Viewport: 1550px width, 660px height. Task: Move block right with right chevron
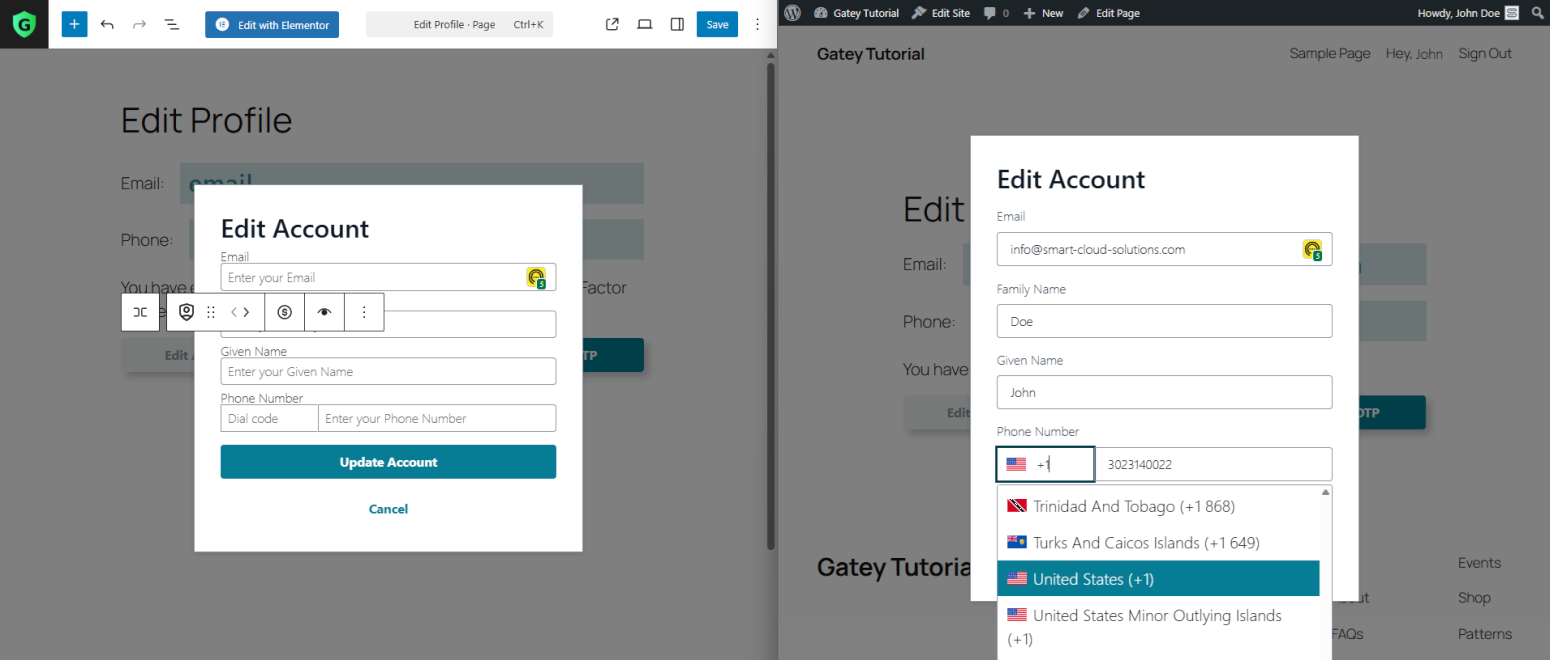(246, 312)
